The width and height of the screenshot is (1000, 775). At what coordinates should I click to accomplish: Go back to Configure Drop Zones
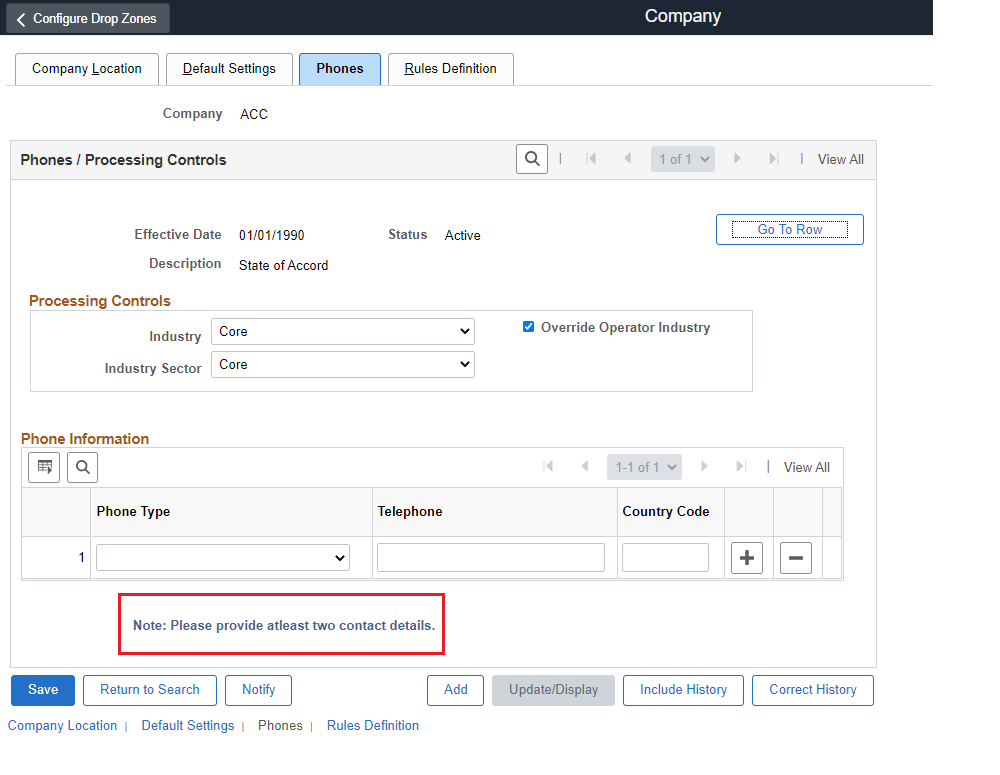click(87, 18)
